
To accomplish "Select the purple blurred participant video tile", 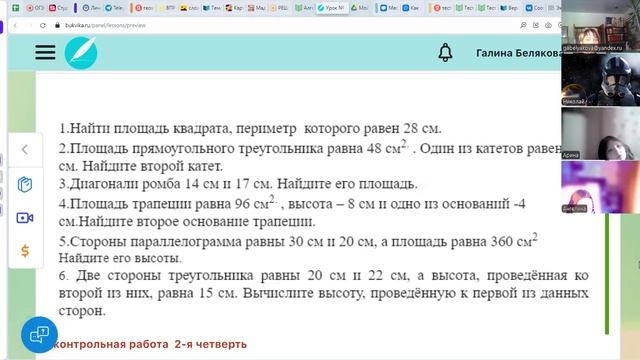I will point(600,187).
